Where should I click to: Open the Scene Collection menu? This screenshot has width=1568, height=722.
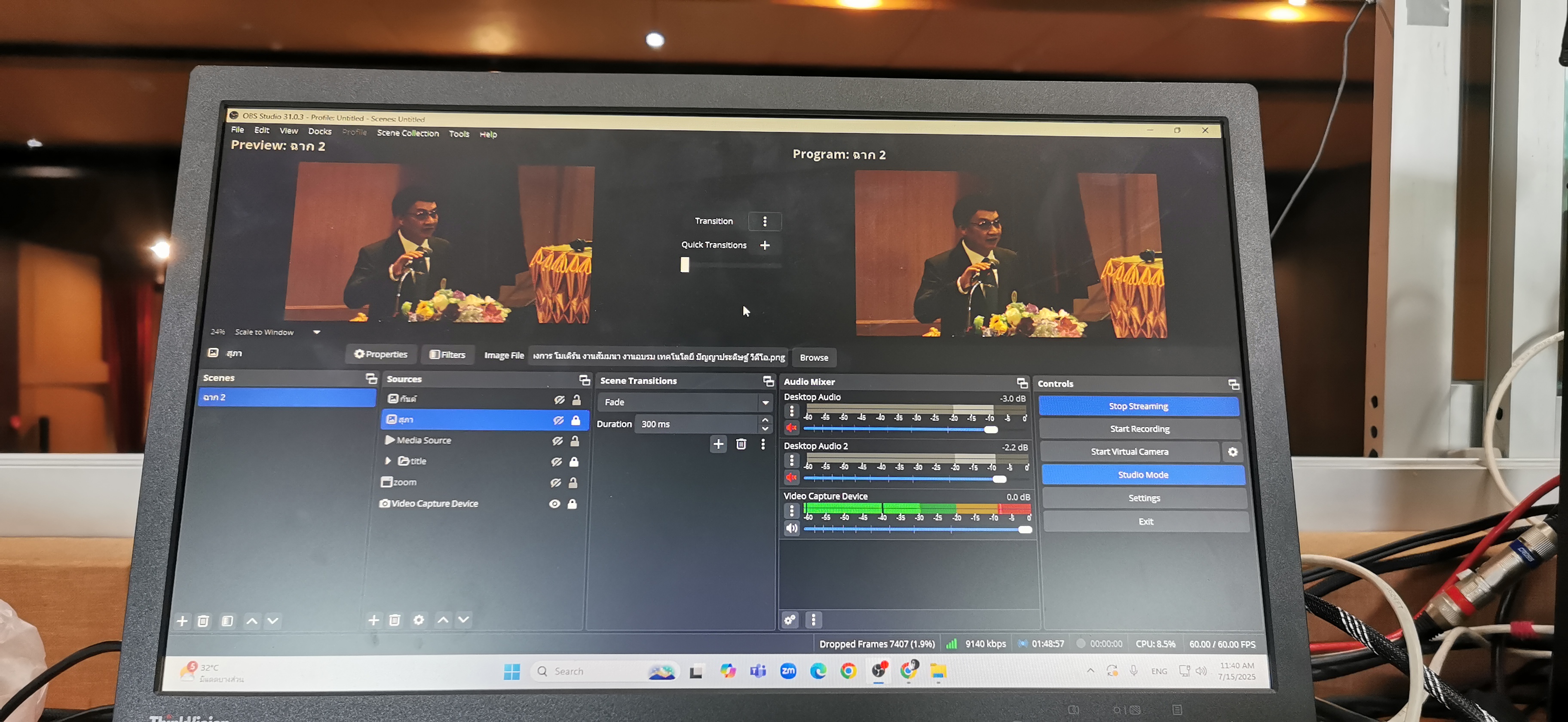[x=407, y=133]
